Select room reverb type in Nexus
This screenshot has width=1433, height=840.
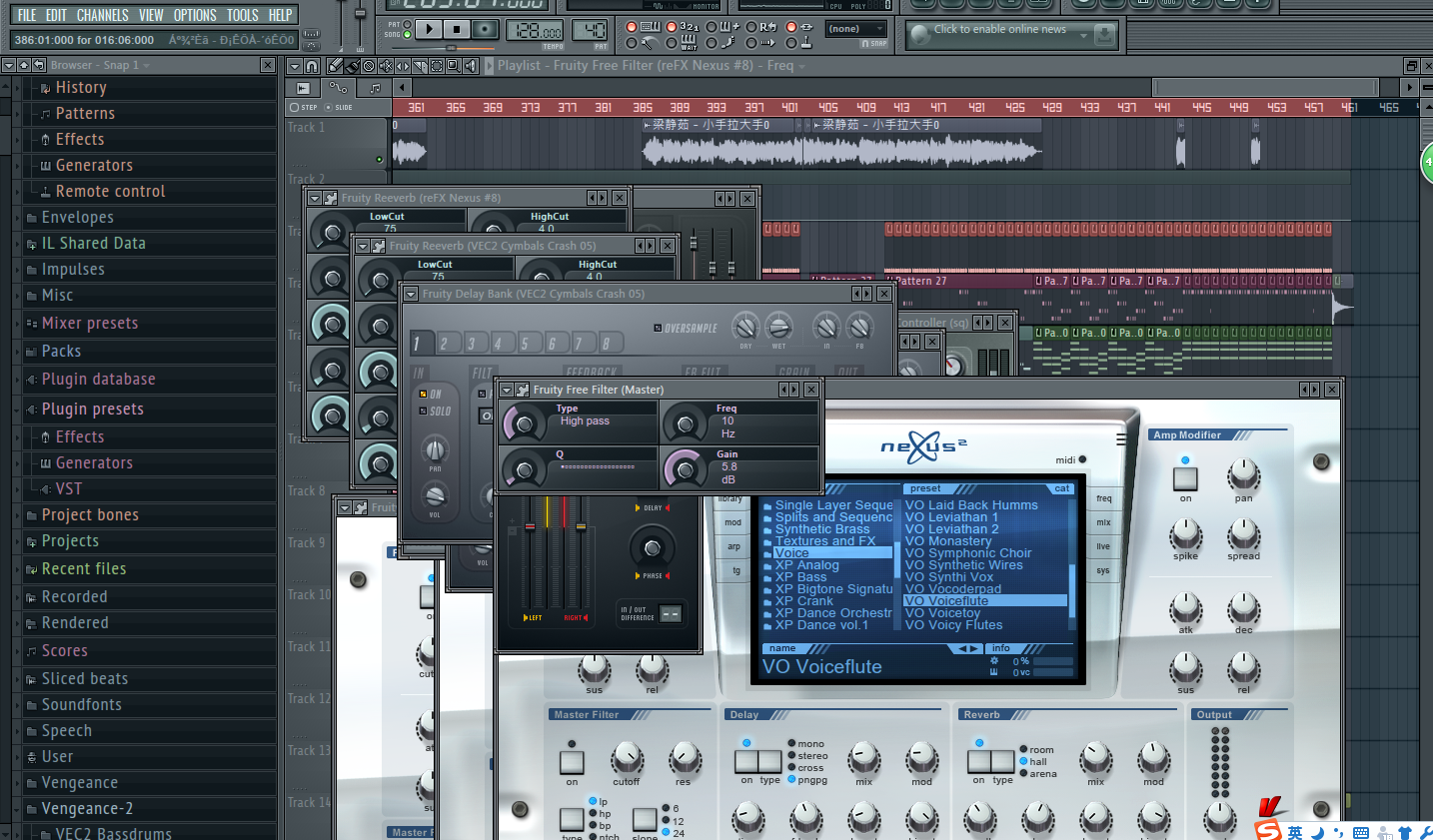click(x=1023, y=749)
